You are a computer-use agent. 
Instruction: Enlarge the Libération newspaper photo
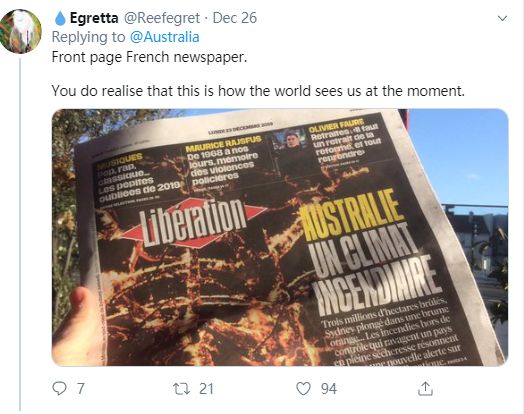point(280,237)
